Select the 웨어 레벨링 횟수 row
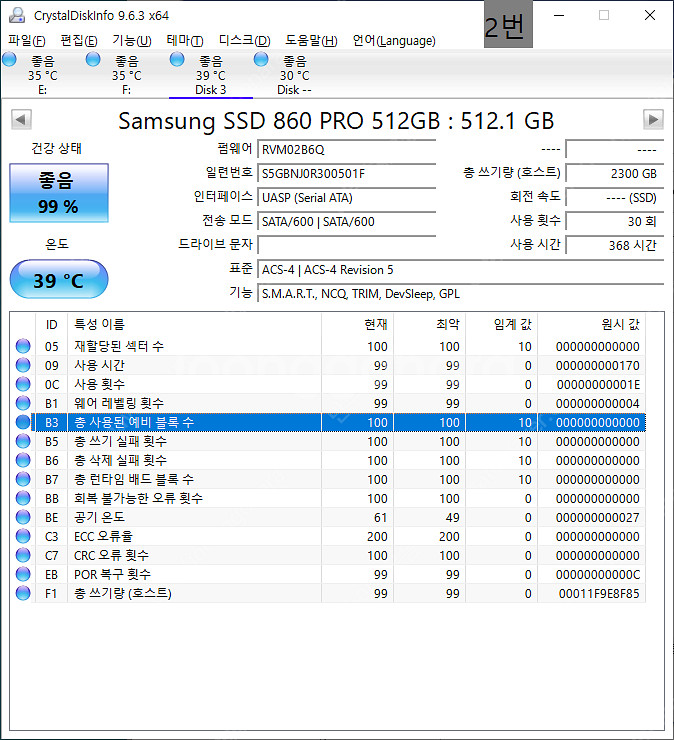The width and height of the screenshot is (674, 740). coord(329,403)
